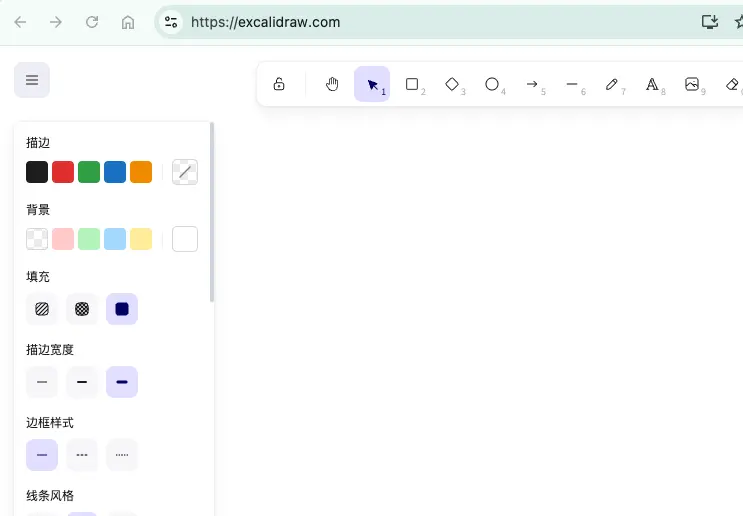Select the dashed border style
This screenshot has width=743, height=516.
coord(82,455)
